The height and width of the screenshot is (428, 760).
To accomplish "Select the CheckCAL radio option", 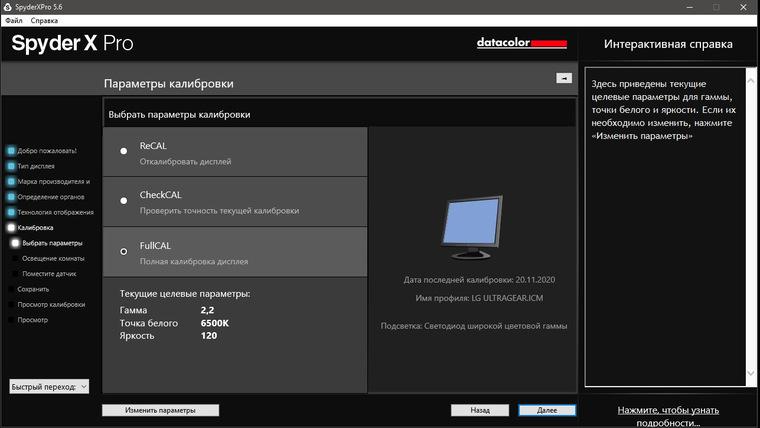I will (x=124, y=201).
